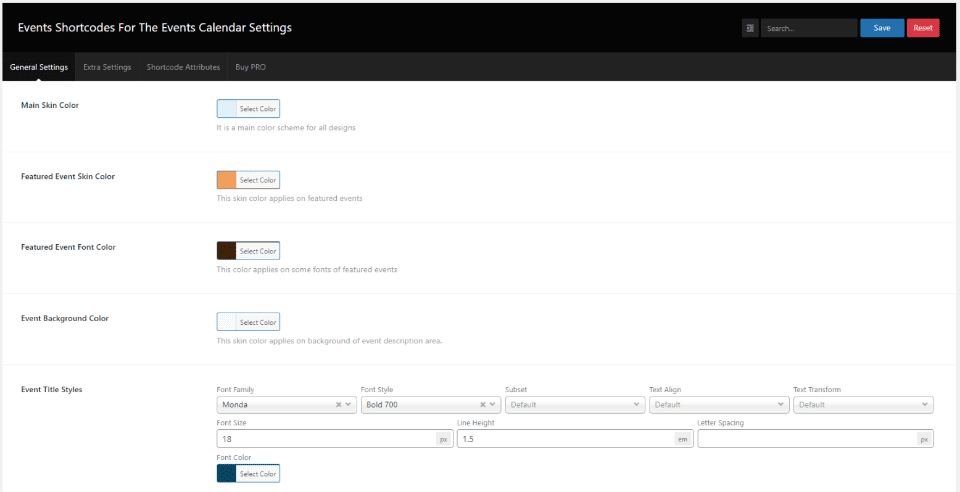The width and height of the screenshot is (960, 492).
Task: Open the Font Style dropdown arrow
Action: tap(492, 404)
